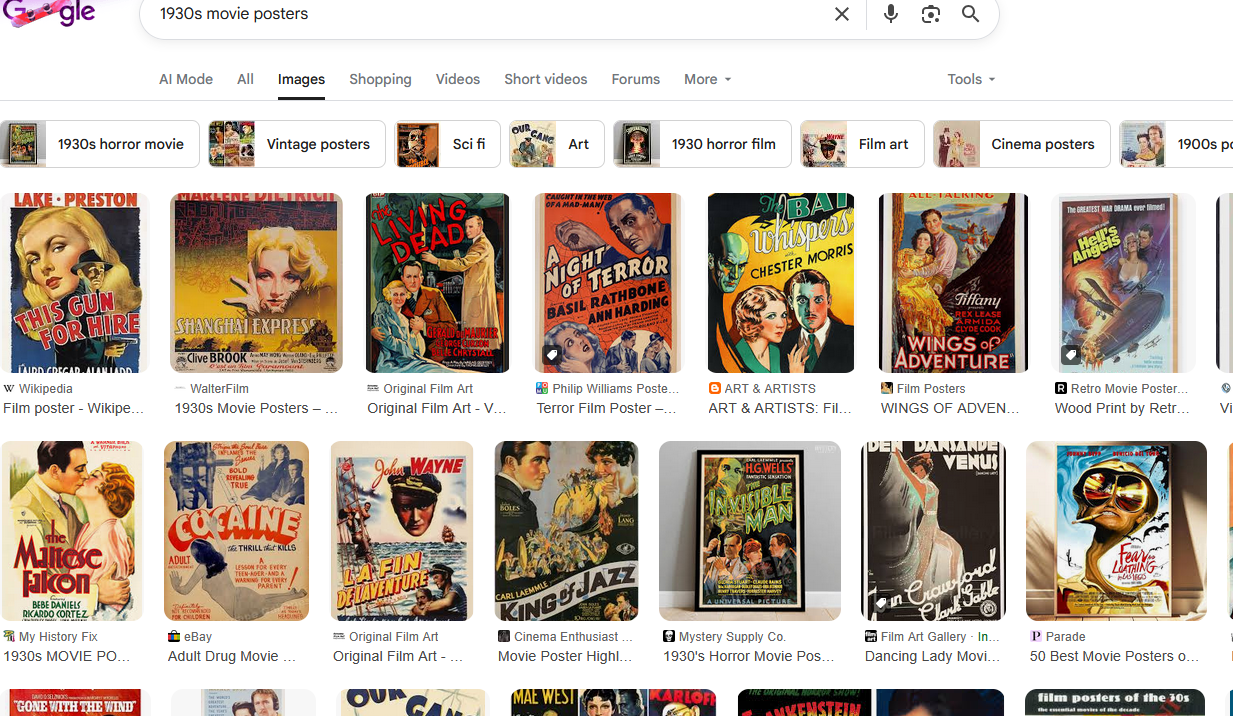
Task: Filter by Vintage posters chip
Action: coord(297,144)
